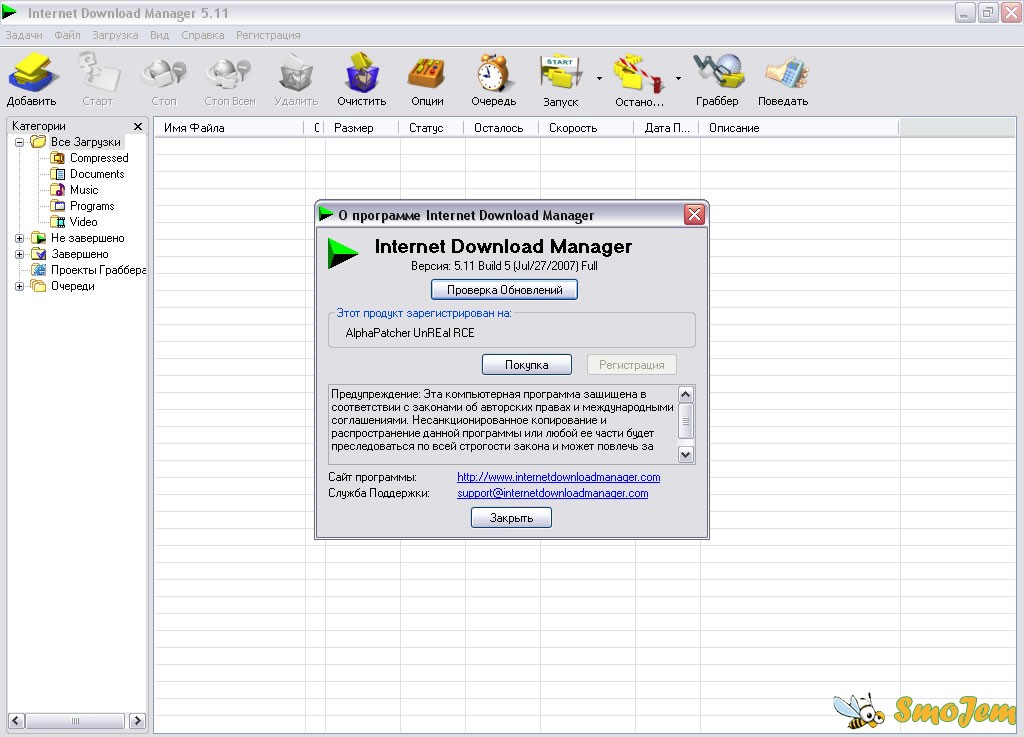Open the Регистрация menu
The width and height of the screenshot is (1024, 737).
pyautogui.click(x=268, y=35)
